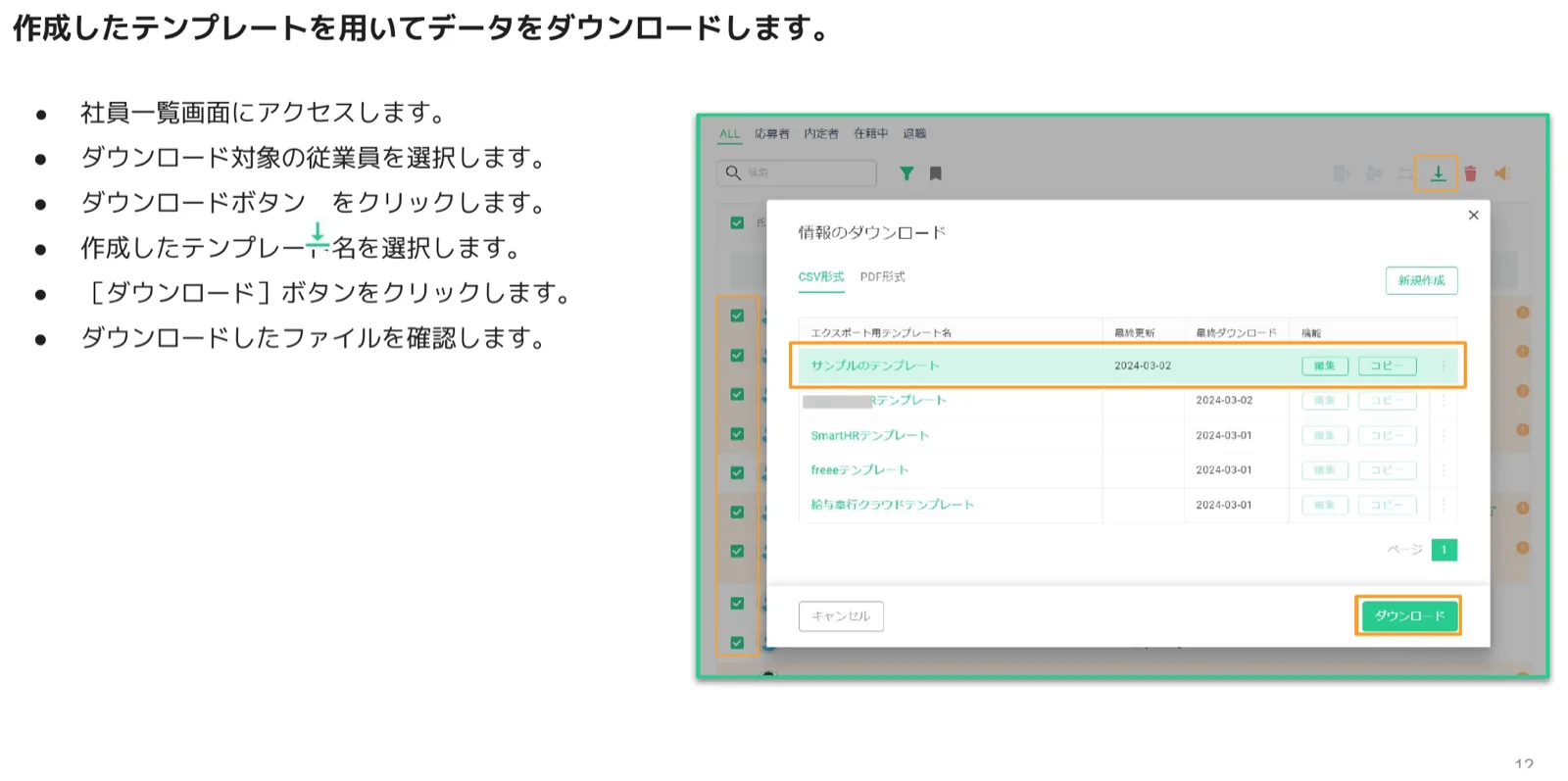Click the キャンセル button

coord(841,616)
